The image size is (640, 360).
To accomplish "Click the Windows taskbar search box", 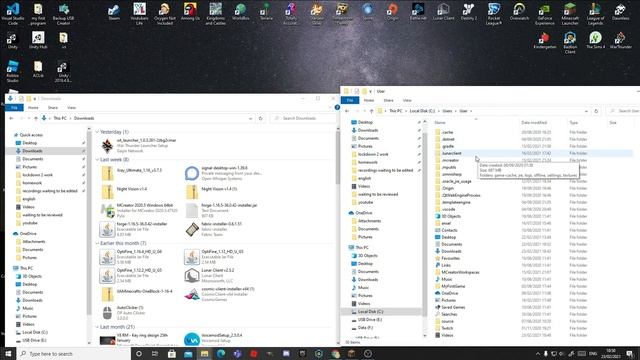I will click(x=73, y=354).
